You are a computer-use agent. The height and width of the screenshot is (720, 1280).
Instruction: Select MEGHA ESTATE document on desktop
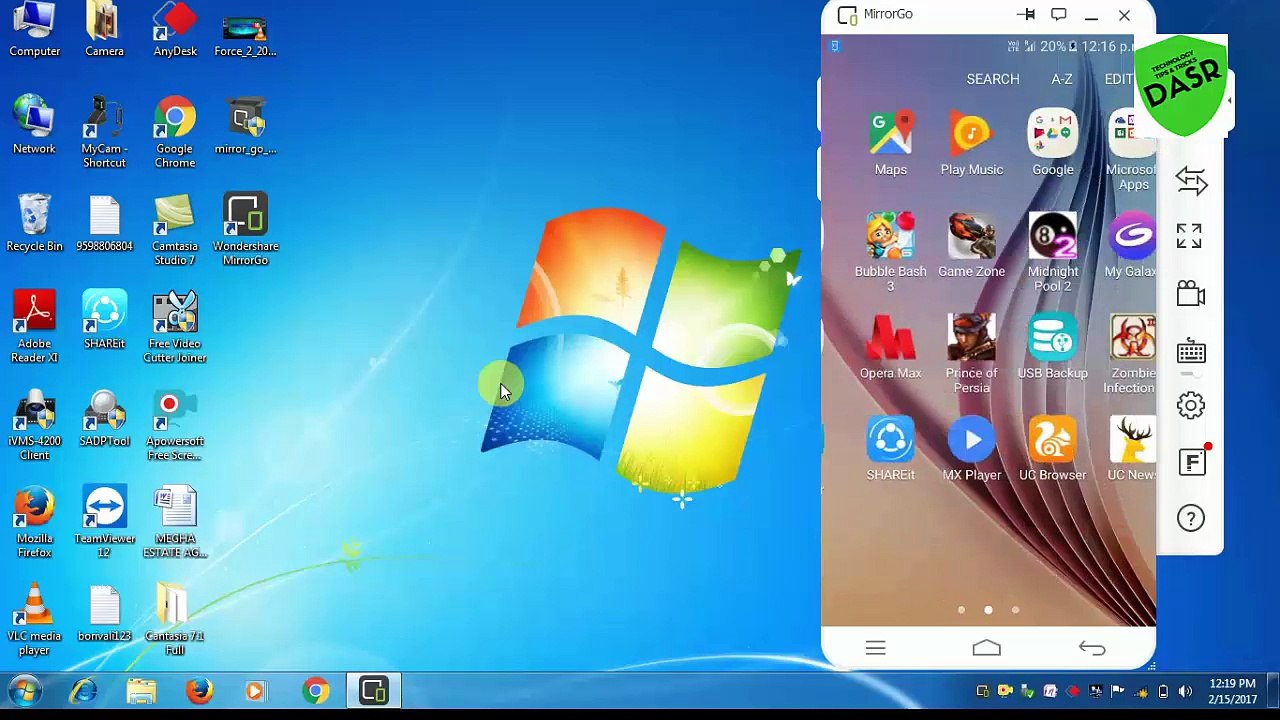pyautogui.click(x=175, y=521)
